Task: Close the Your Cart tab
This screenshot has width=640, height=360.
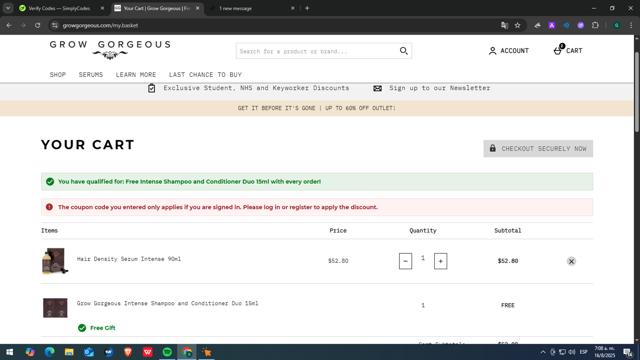Action: [198, 8]
